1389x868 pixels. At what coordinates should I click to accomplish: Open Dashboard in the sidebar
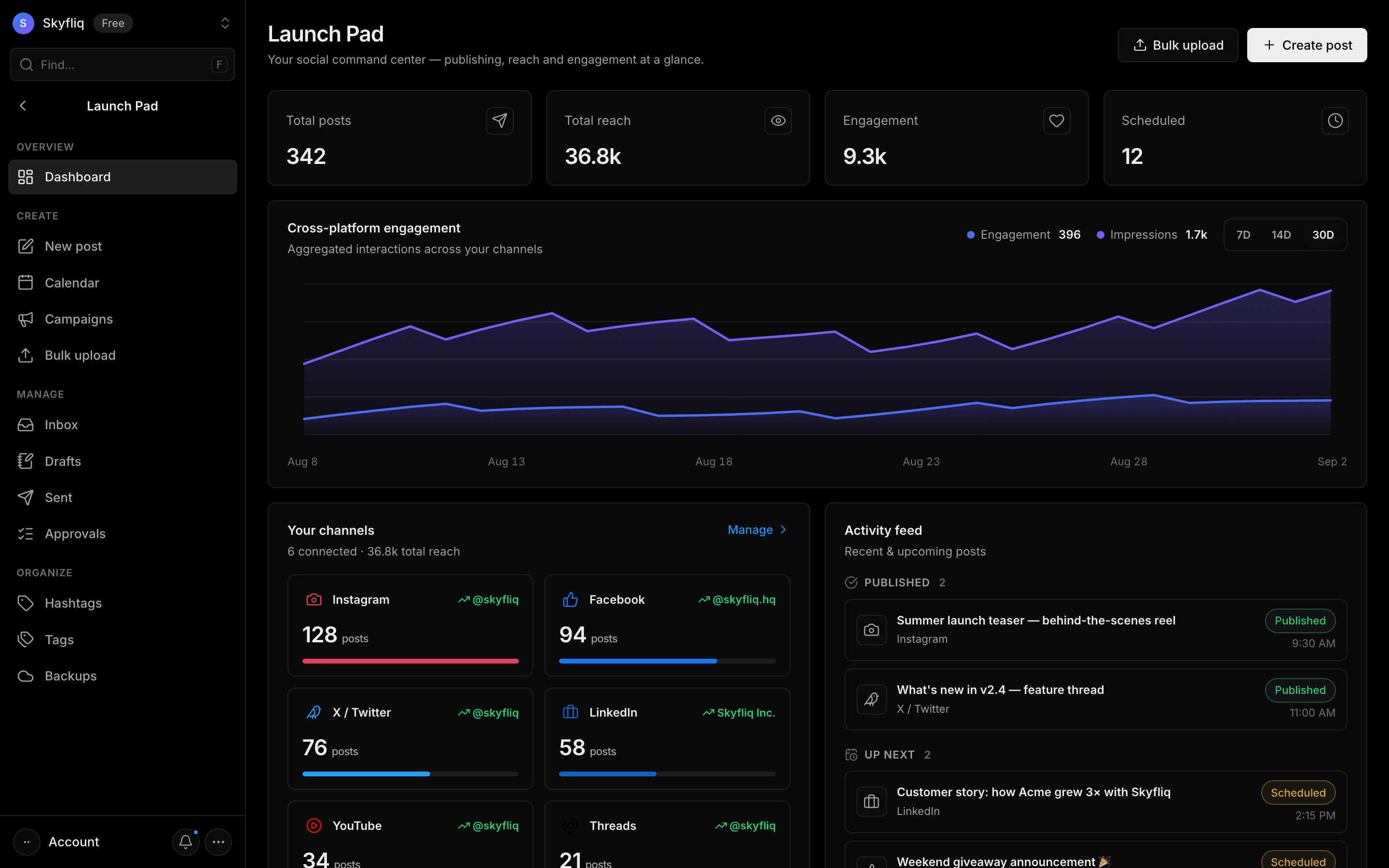122,177
